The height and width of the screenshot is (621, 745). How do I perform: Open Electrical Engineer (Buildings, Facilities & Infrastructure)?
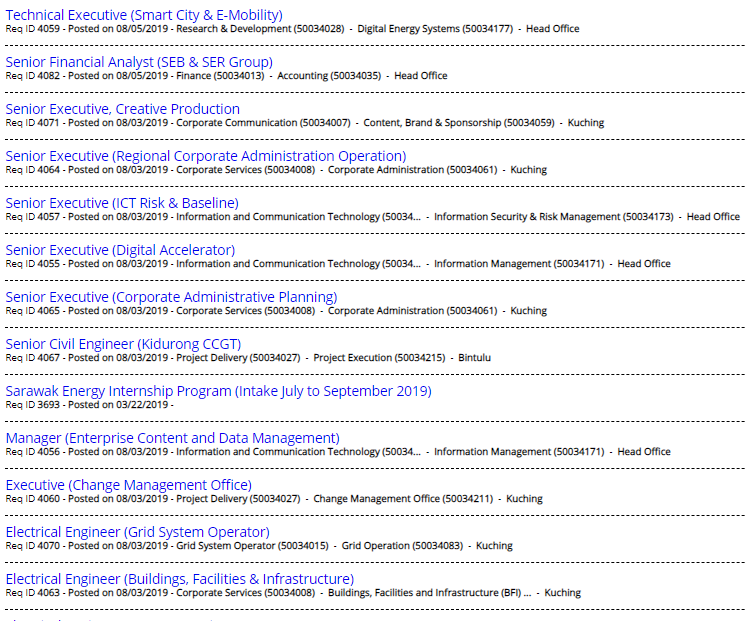(x=180, y=580)
